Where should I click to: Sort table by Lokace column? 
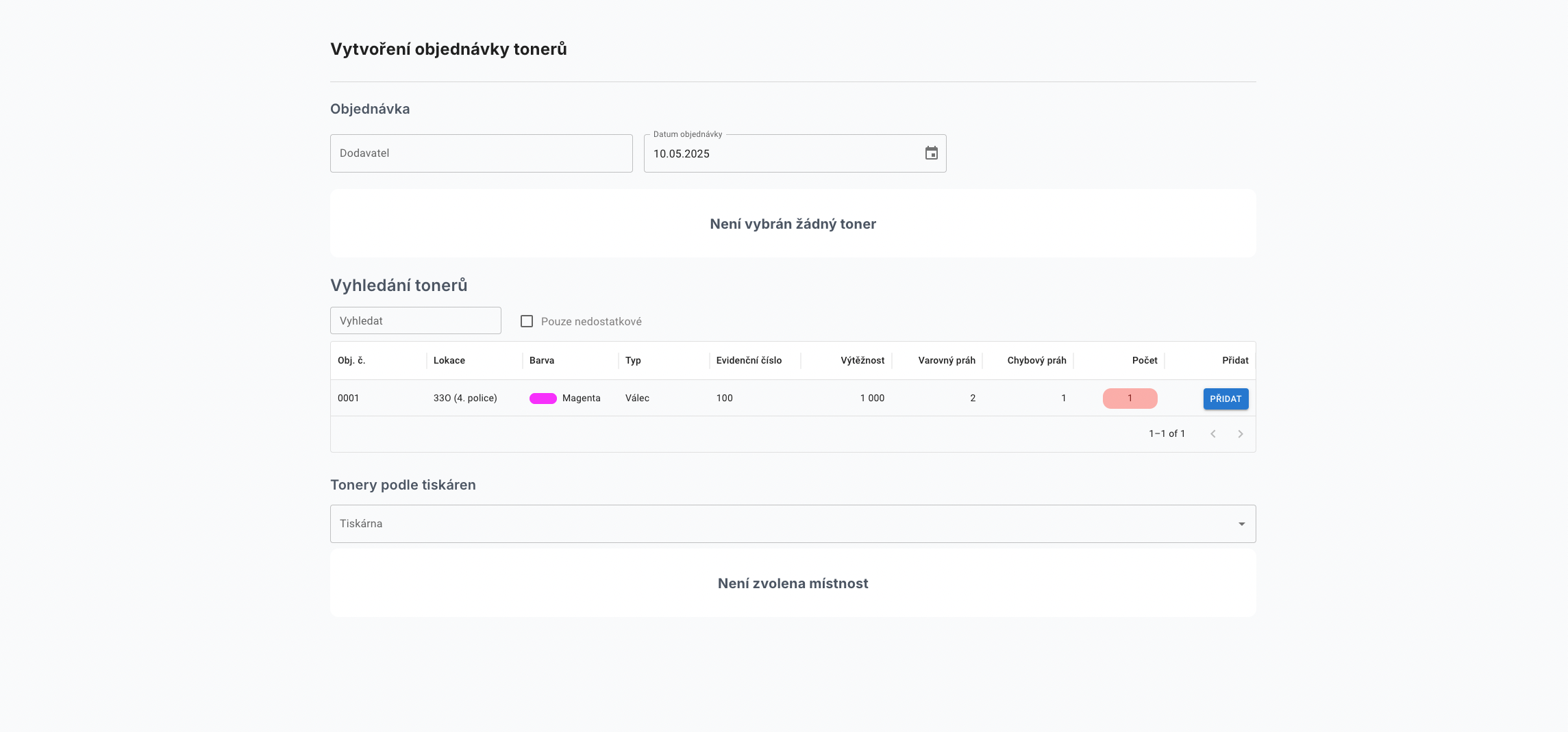tap(449, 360)
